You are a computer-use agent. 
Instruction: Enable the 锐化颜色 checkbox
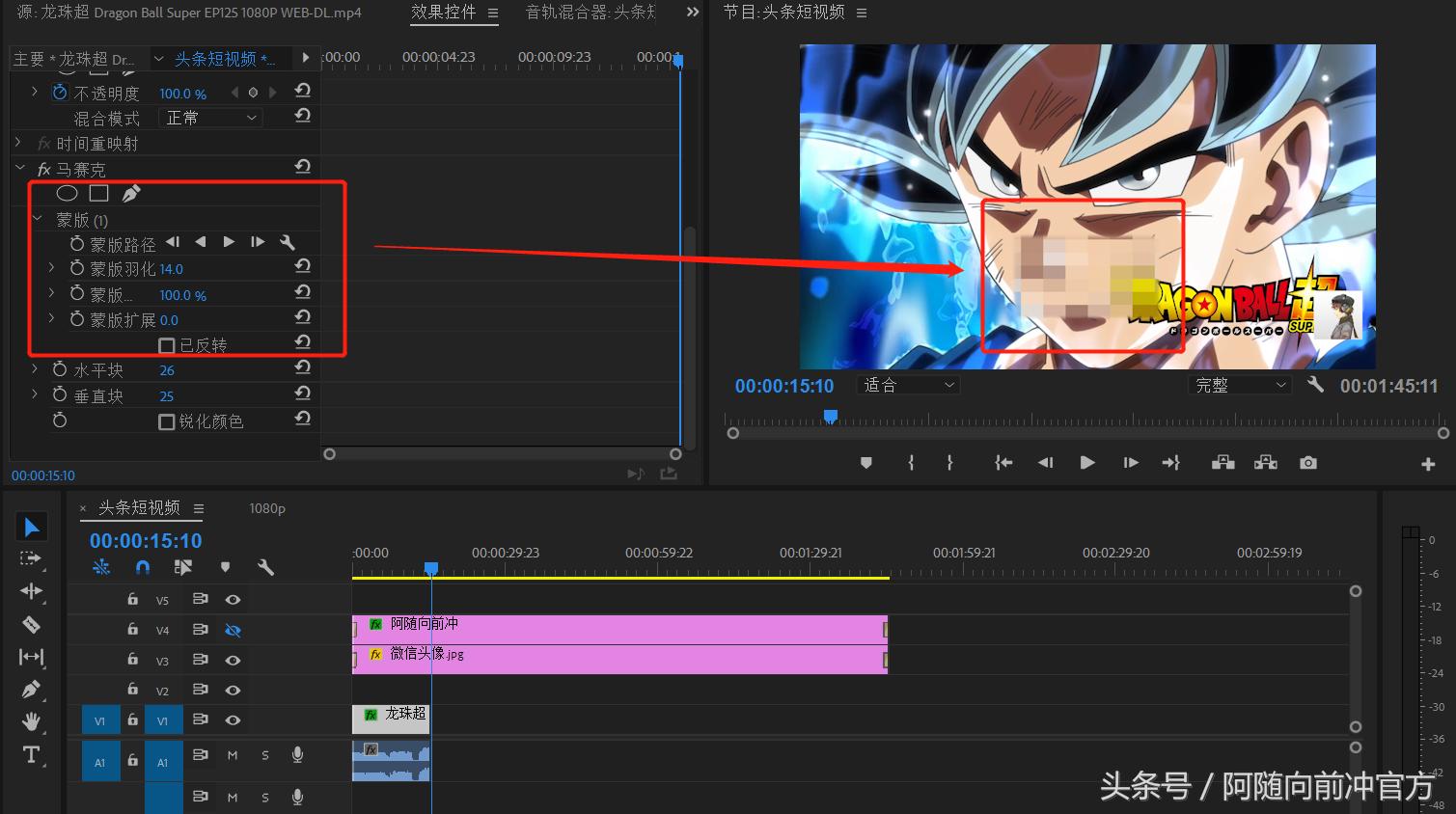(167, 421)
